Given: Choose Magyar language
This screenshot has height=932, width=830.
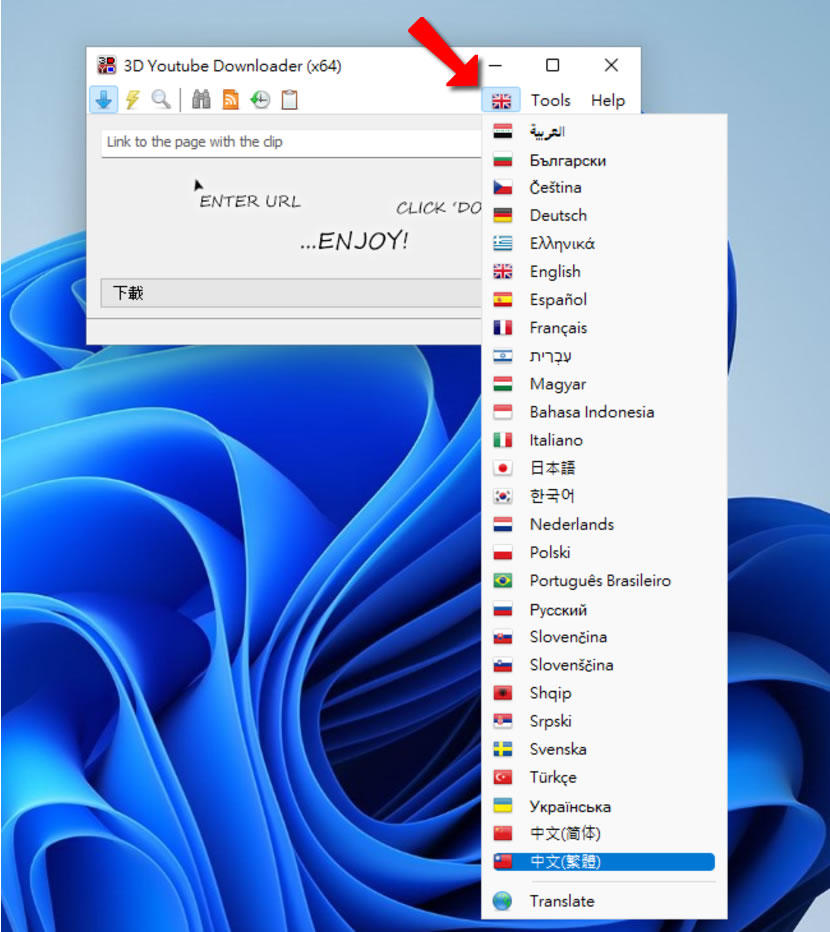Looking at the screenshot, I should [604, 384].
